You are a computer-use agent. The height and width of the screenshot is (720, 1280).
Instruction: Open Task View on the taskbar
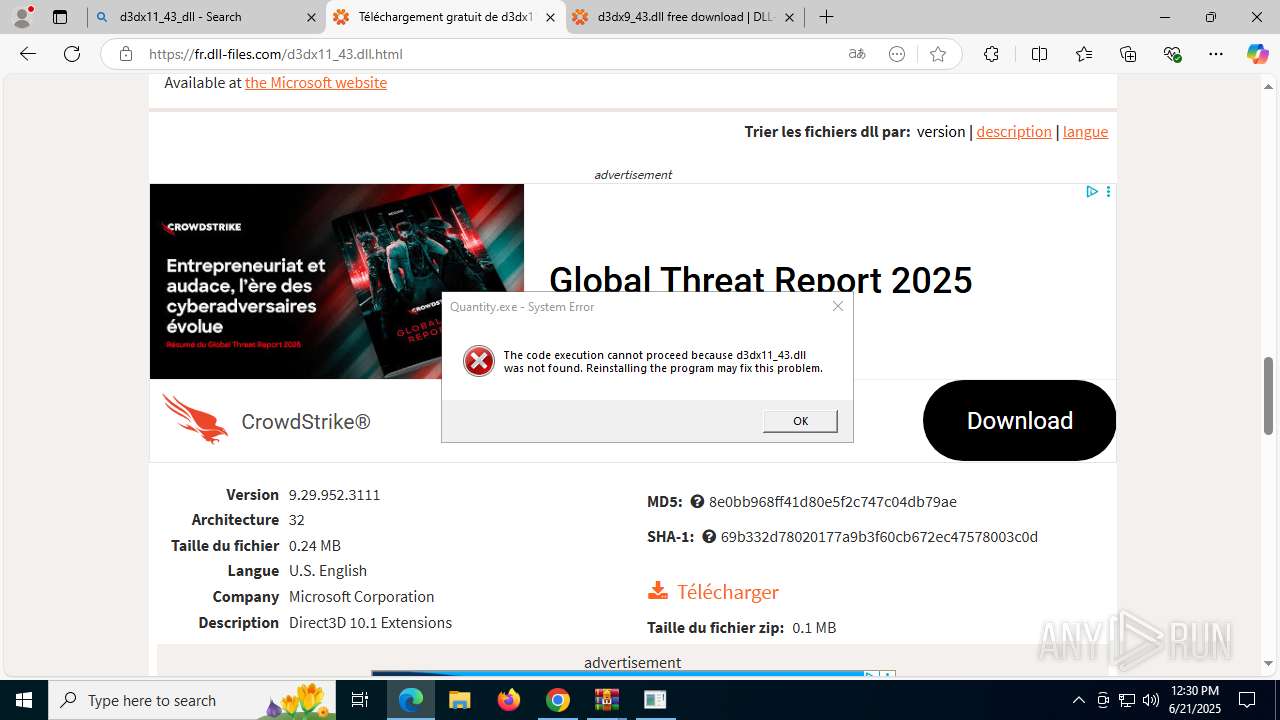coord(360,700)
